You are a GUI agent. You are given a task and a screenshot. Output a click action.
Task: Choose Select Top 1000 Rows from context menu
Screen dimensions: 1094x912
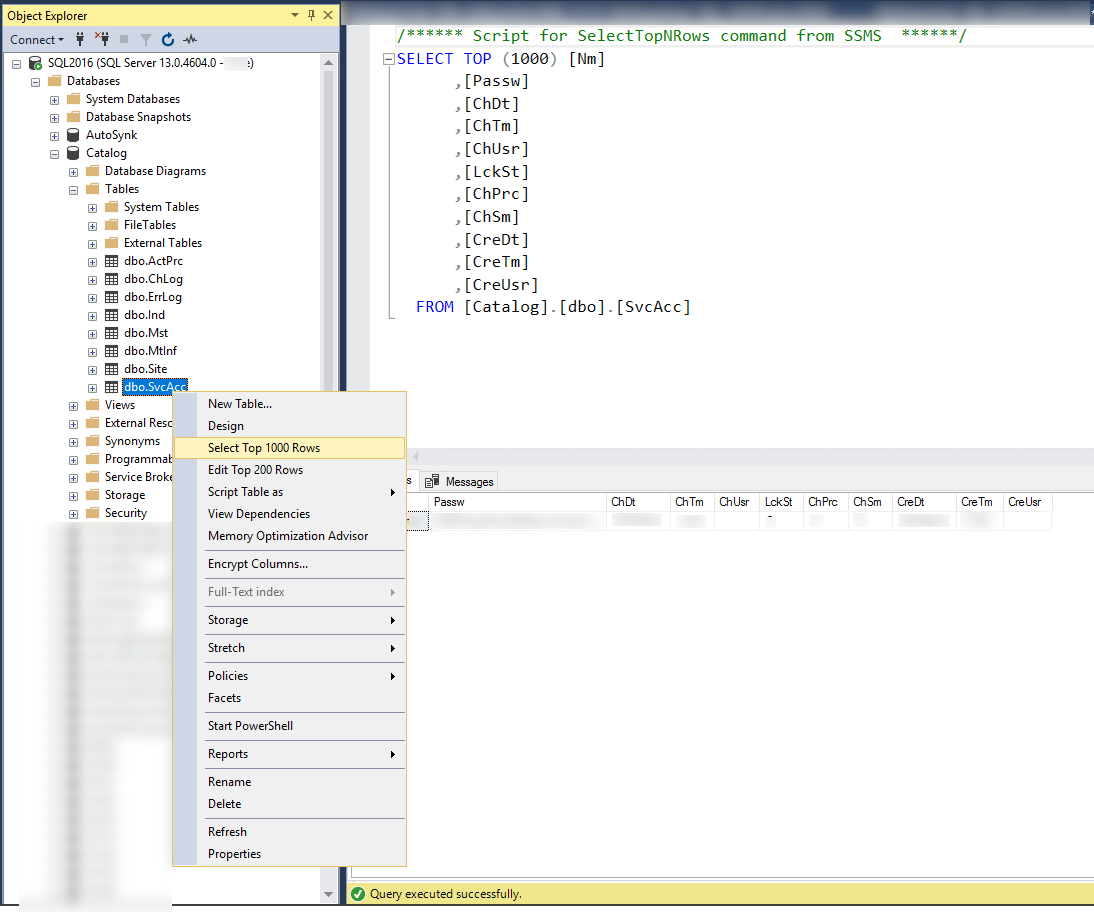(264, 448)
